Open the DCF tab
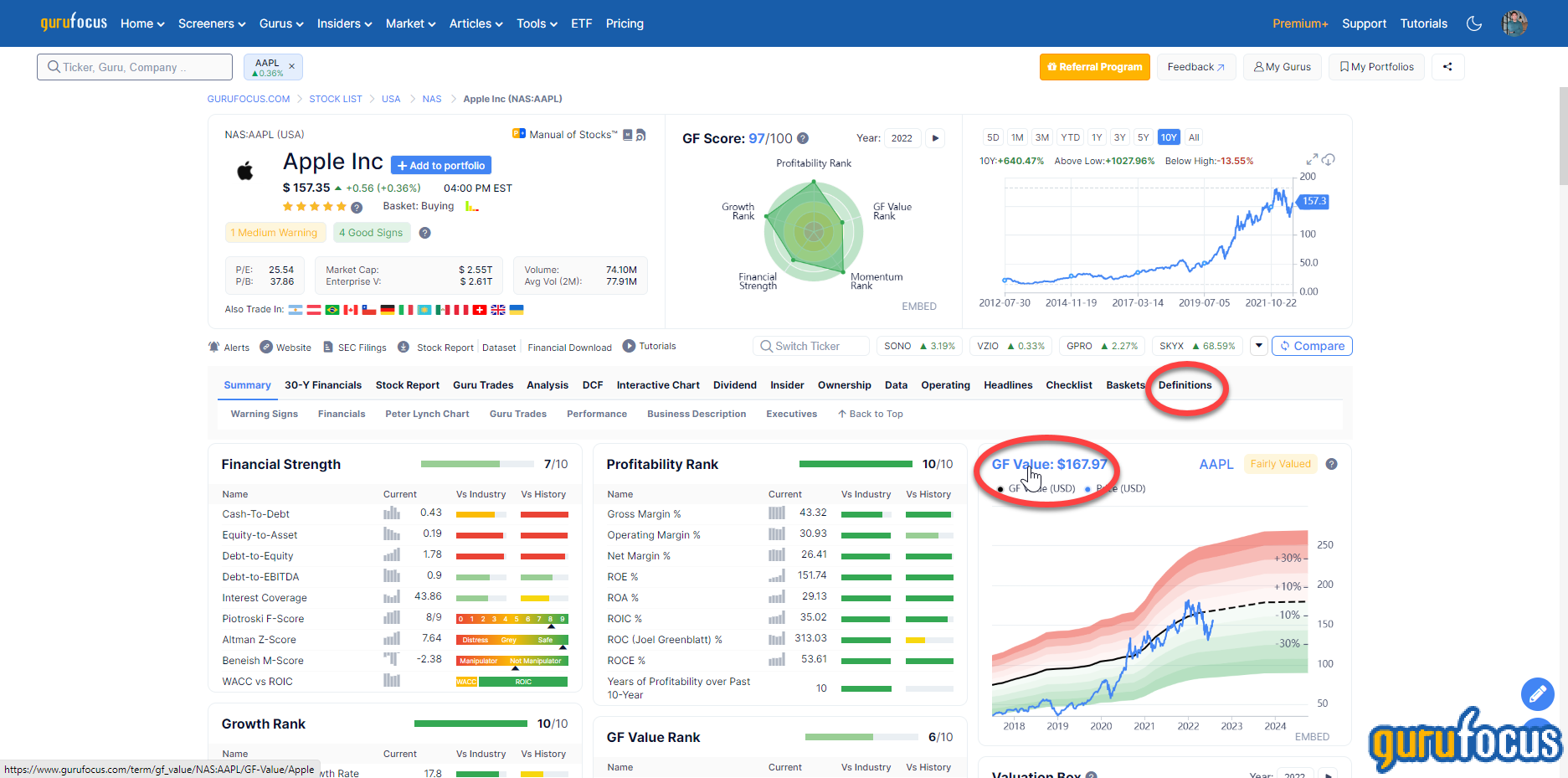This screenshot has width=1568, height=778. [593, 385]
